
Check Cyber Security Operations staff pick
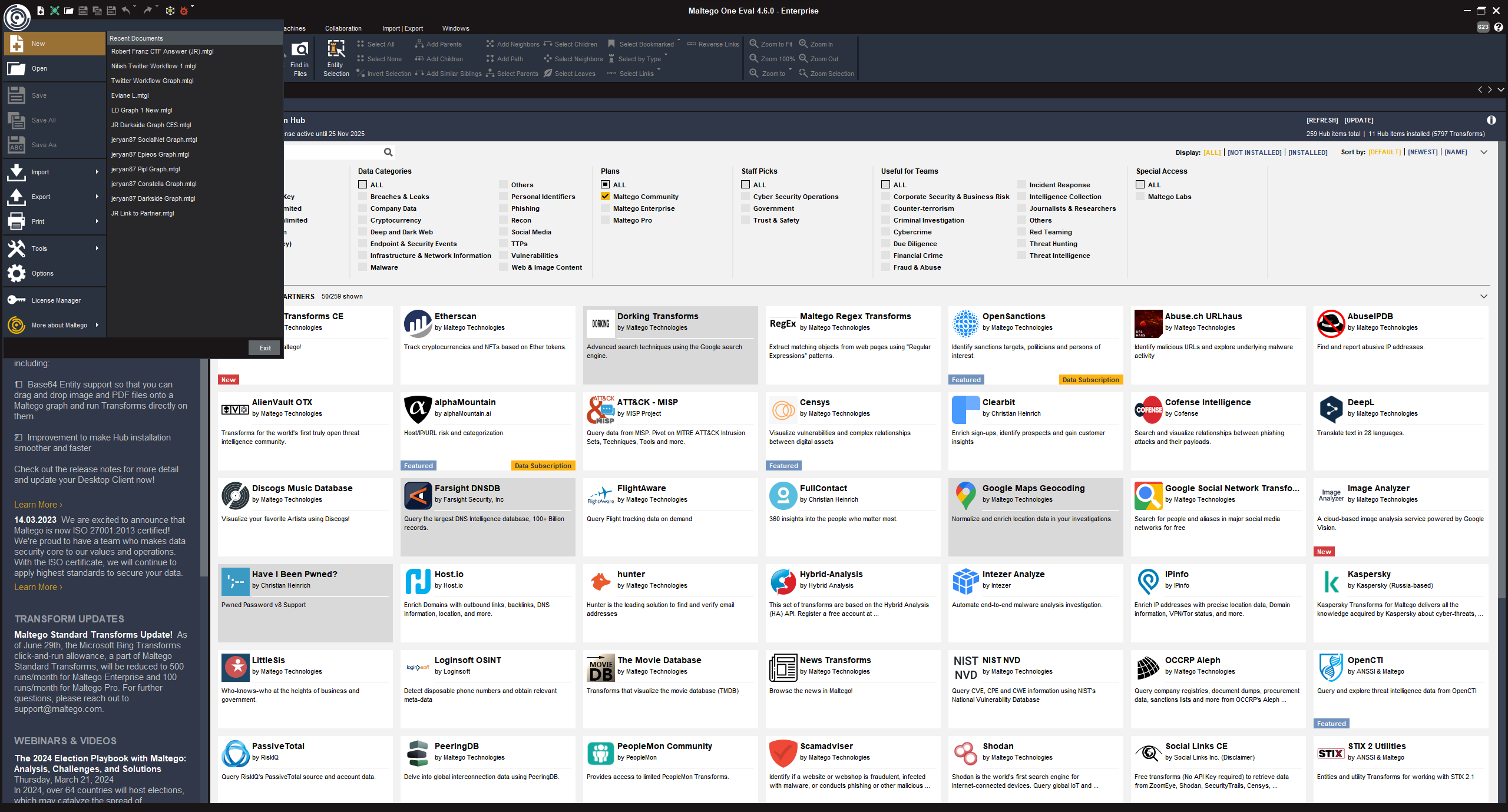(x=745, y=196)
